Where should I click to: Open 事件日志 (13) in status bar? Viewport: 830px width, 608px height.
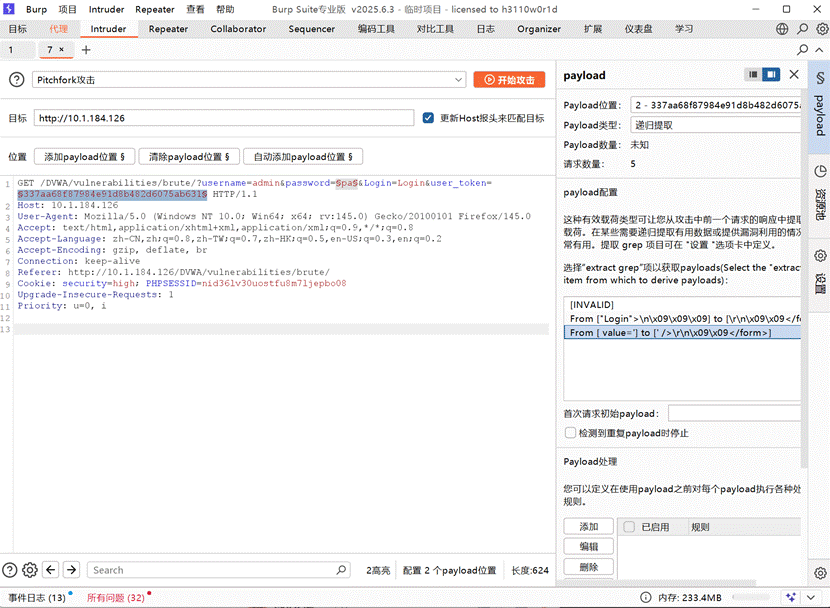(37, 597)
